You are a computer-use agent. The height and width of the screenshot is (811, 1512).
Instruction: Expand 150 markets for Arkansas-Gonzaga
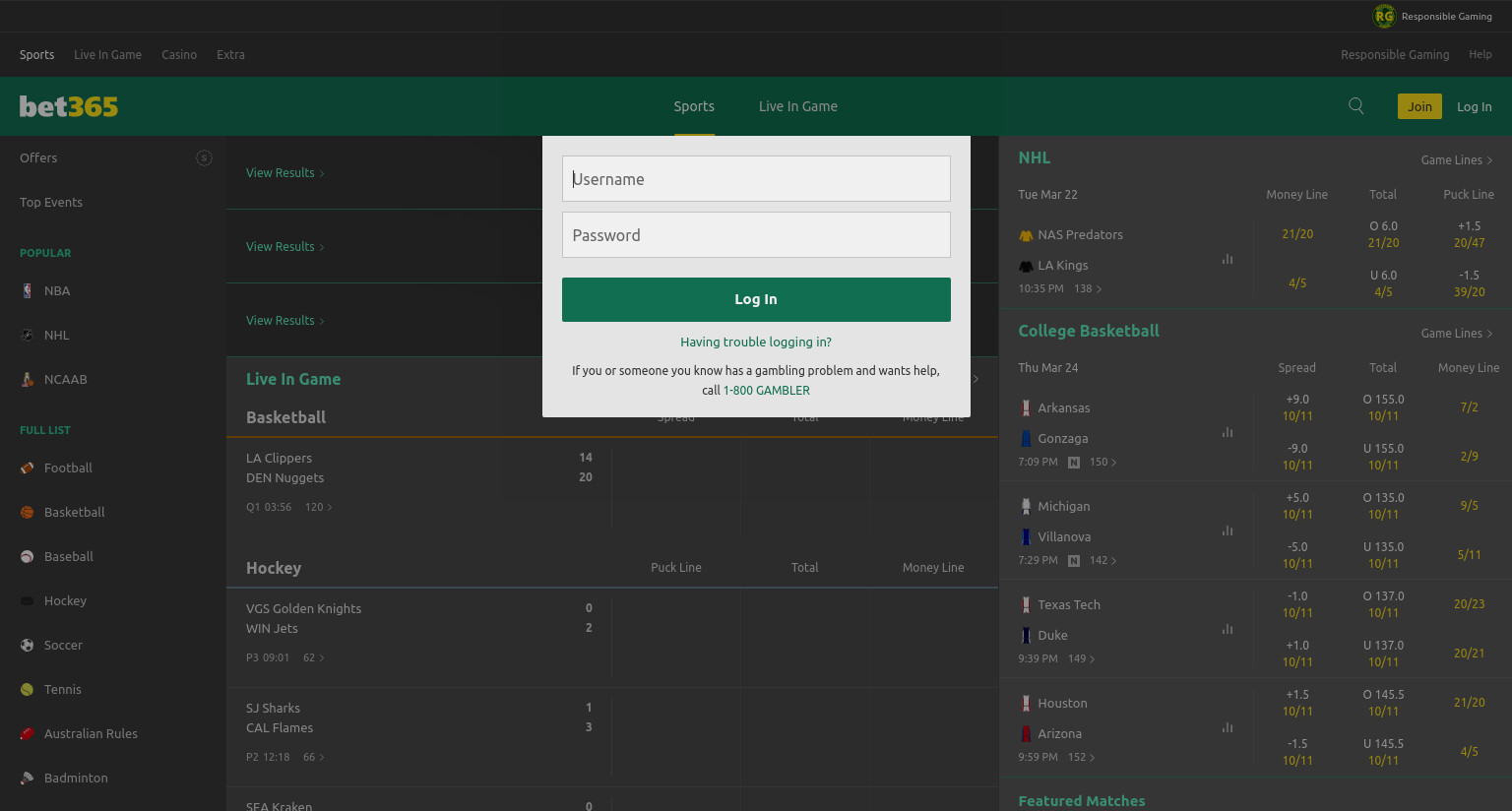coord(1102,462)
